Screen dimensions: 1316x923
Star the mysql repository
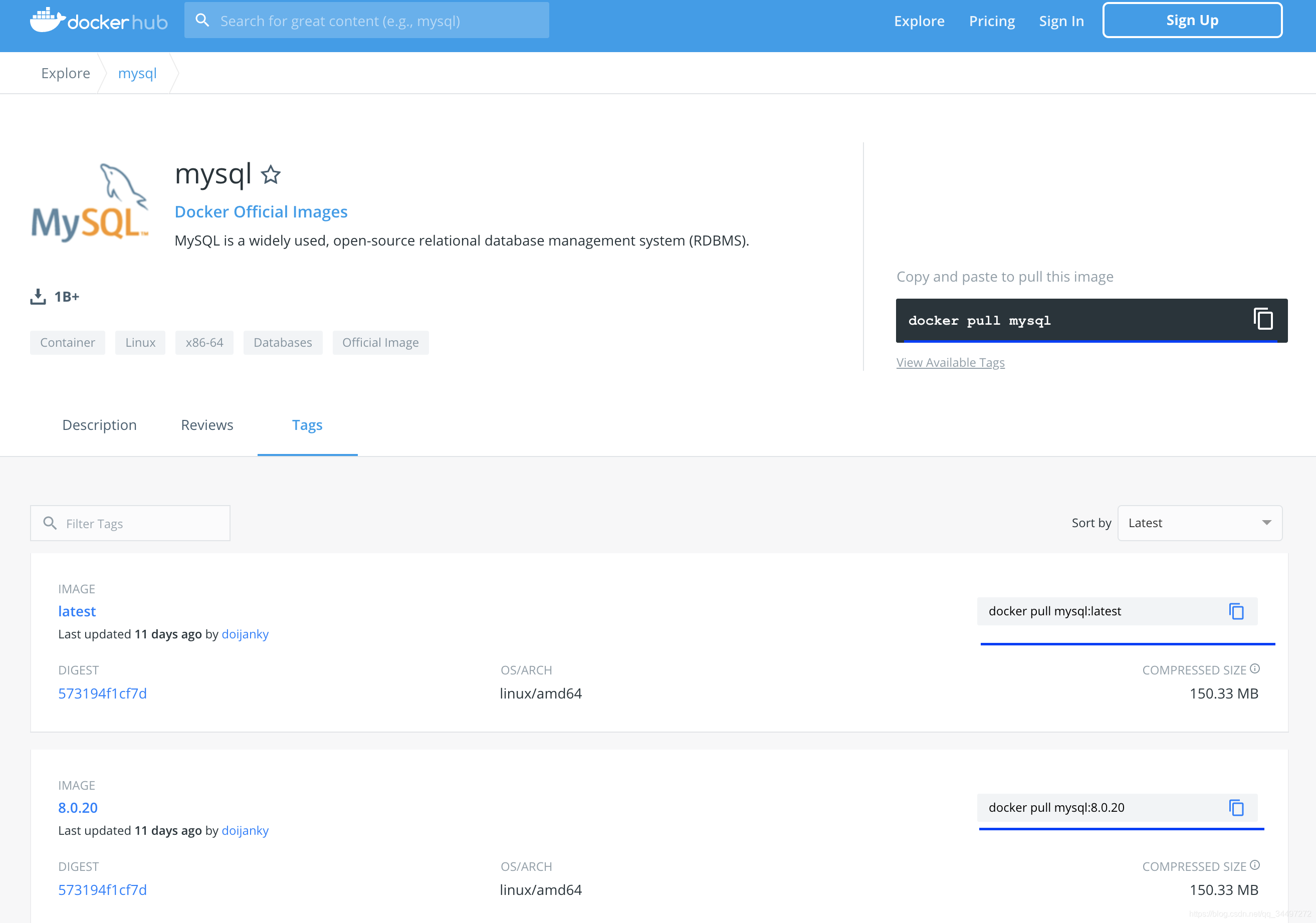(x=271, y=175)
